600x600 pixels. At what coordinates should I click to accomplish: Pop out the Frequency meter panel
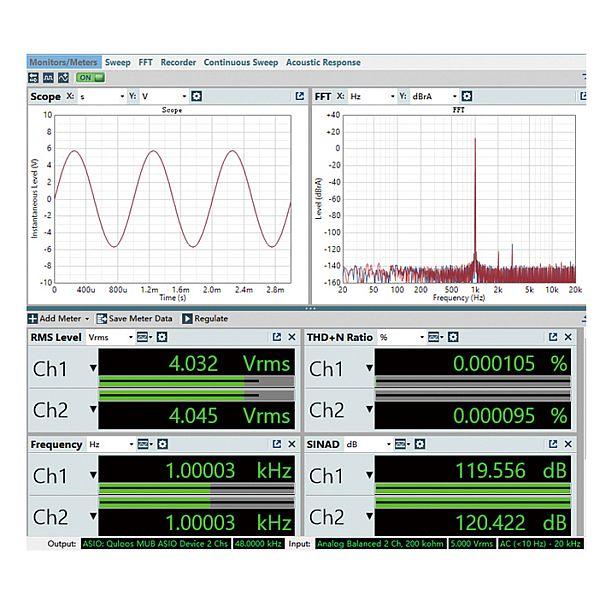click(x=276, y=443)
